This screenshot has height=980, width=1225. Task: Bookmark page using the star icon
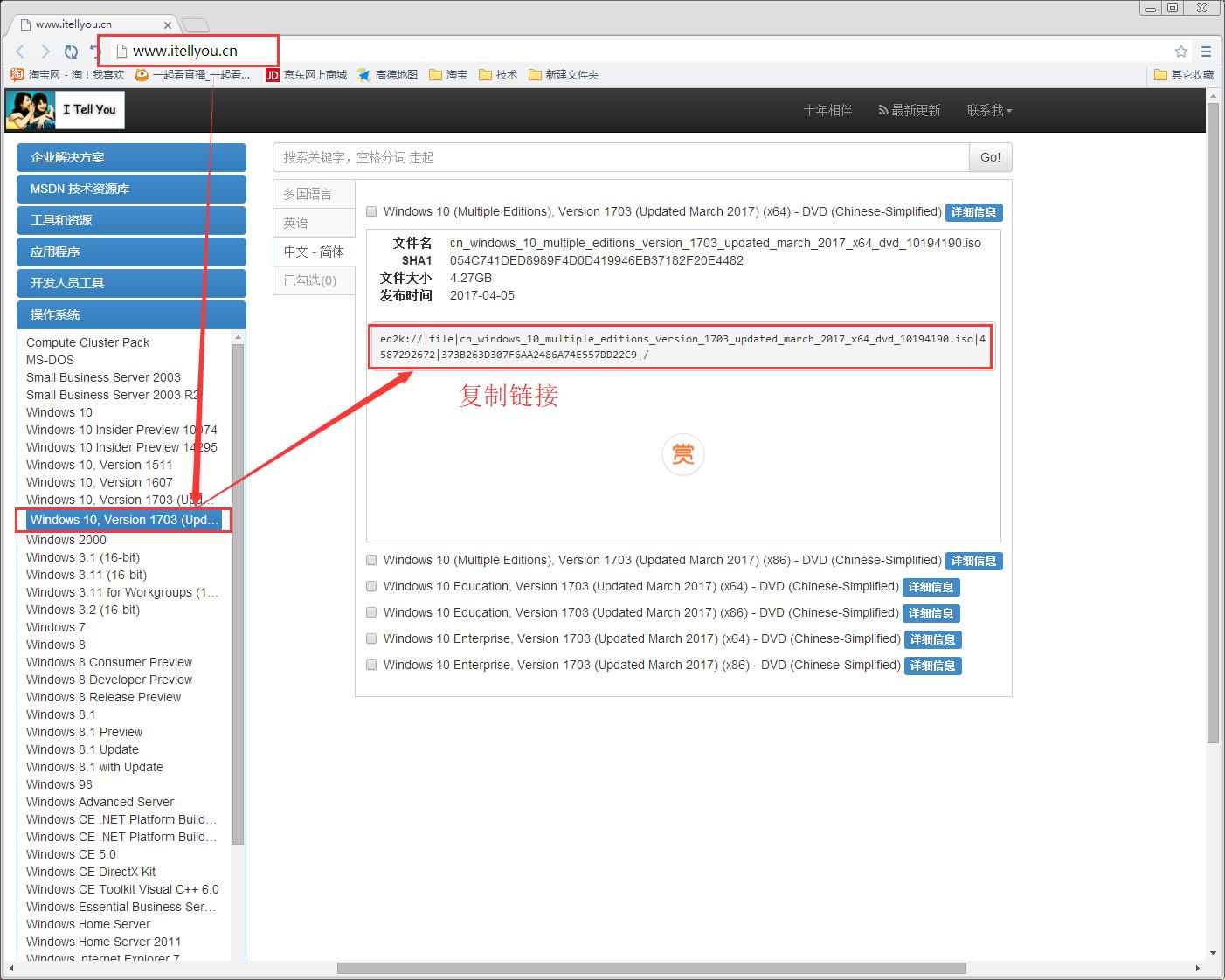click(1181, 52)
